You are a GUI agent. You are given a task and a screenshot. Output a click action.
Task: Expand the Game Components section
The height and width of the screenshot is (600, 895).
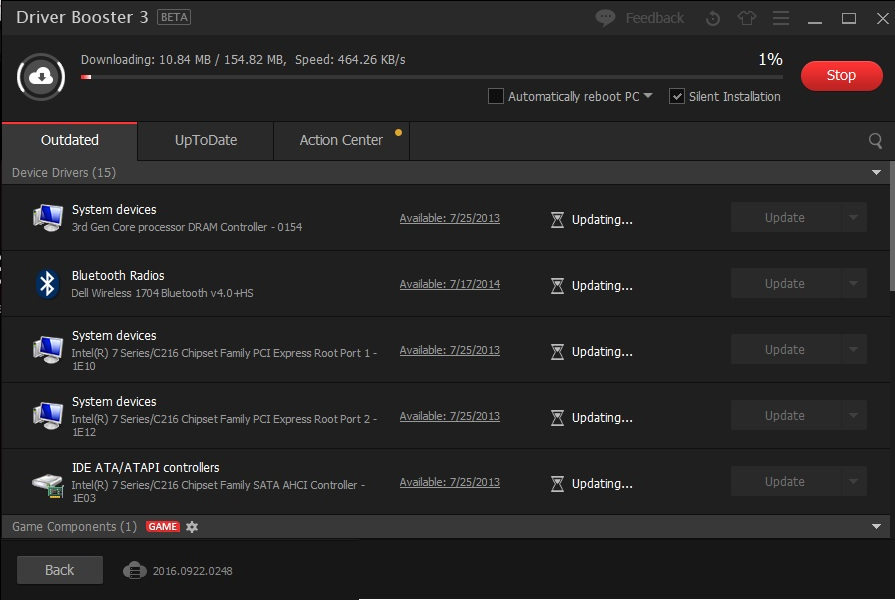pyautogui.click(x=876, y=526)
